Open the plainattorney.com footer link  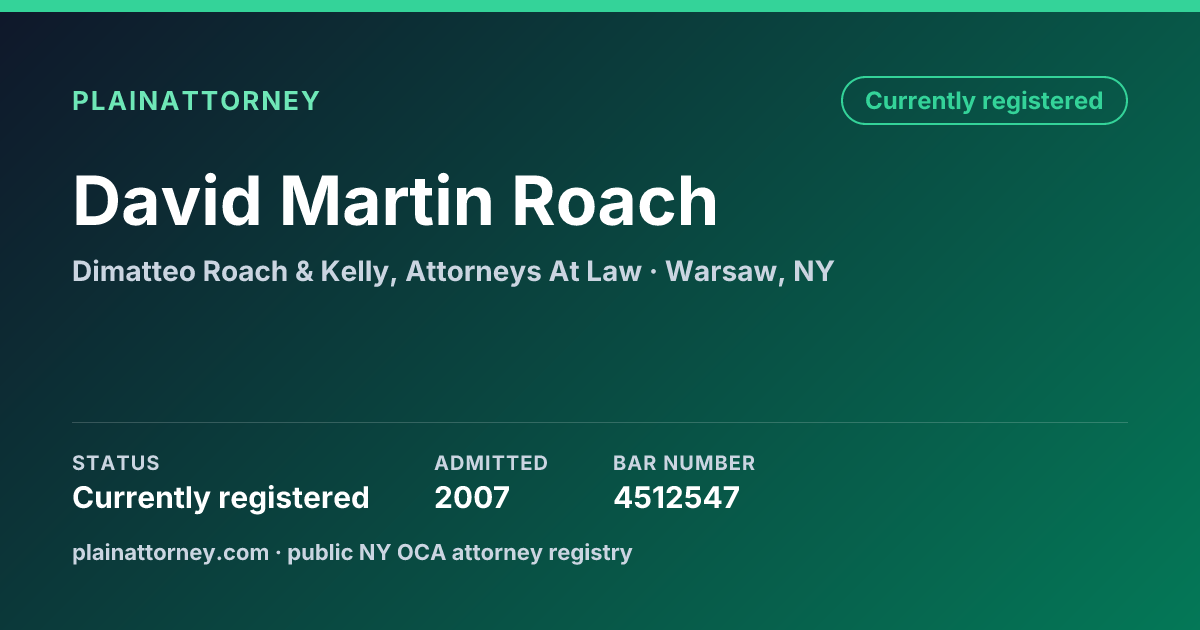(x=170, y=552)
